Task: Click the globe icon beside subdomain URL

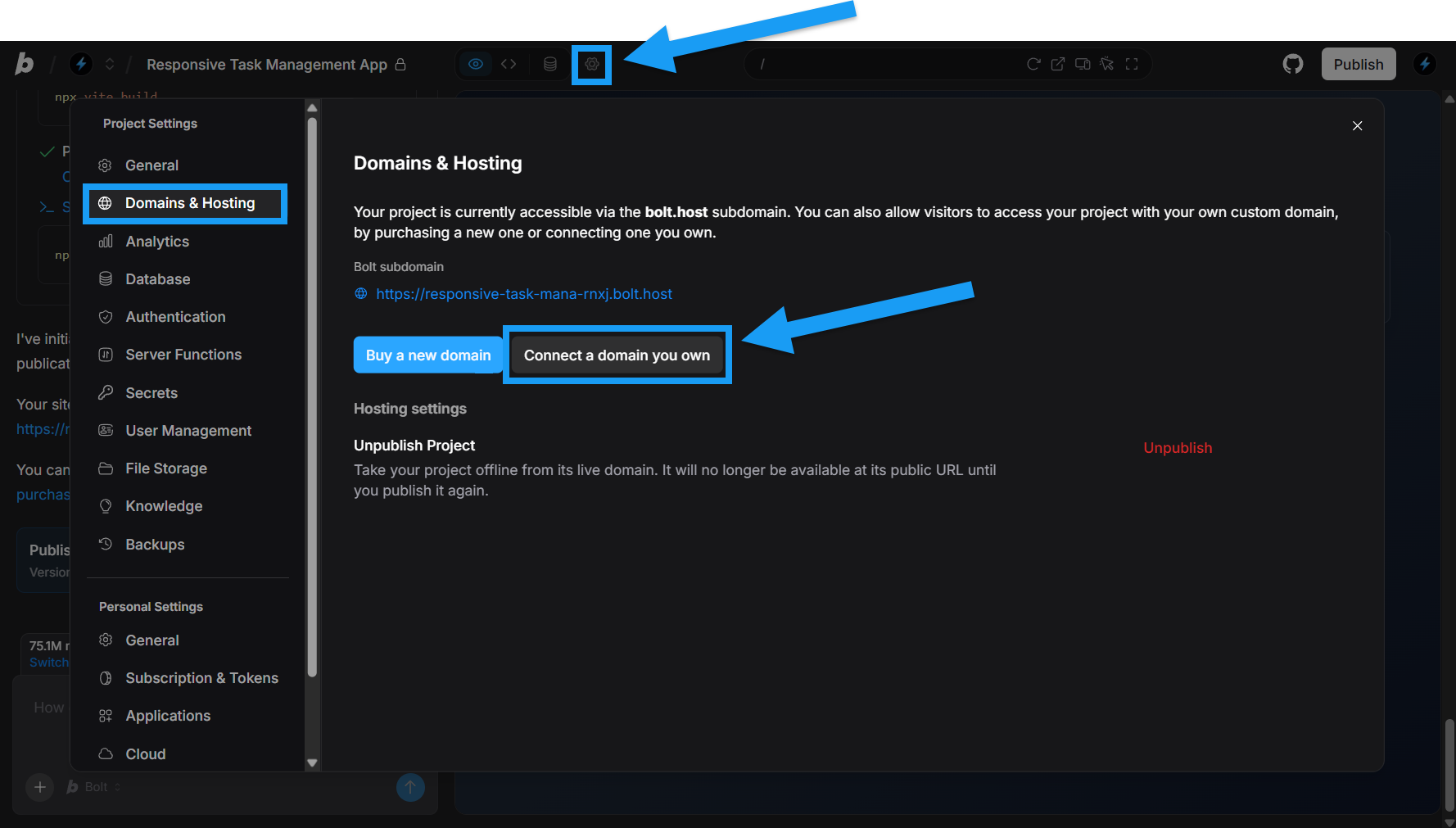Action: (361, 293)
